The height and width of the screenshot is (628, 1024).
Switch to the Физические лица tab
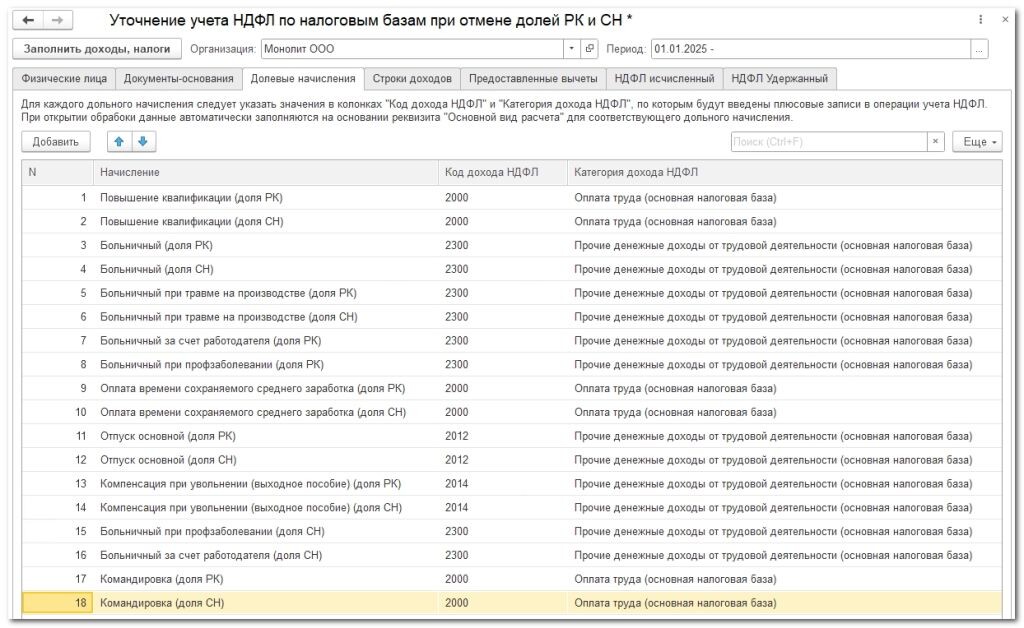pyautogui.click(x=63, y=78)
